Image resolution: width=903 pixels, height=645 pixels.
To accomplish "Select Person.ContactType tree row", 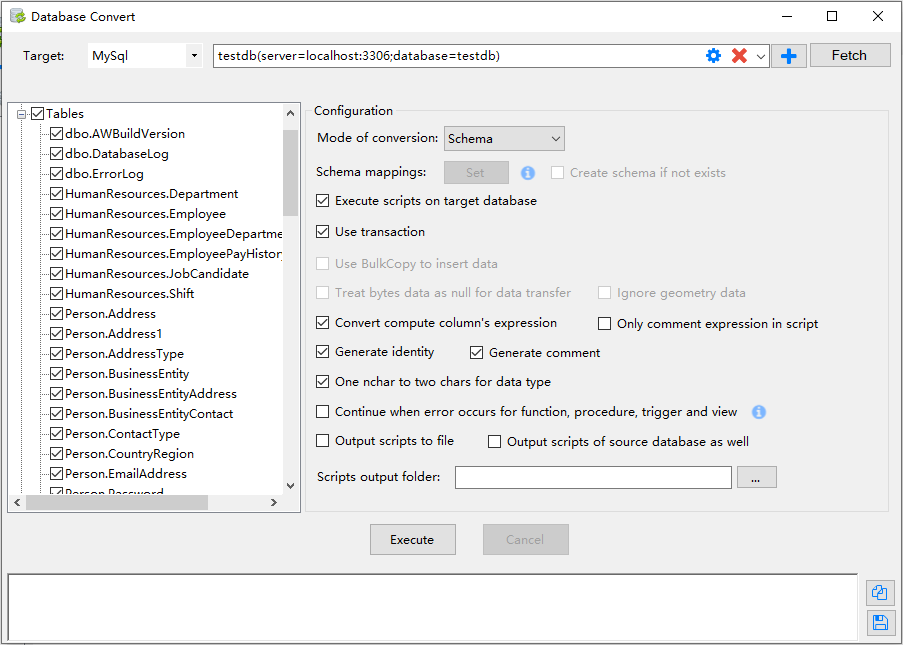I will (x=123, y=434).
